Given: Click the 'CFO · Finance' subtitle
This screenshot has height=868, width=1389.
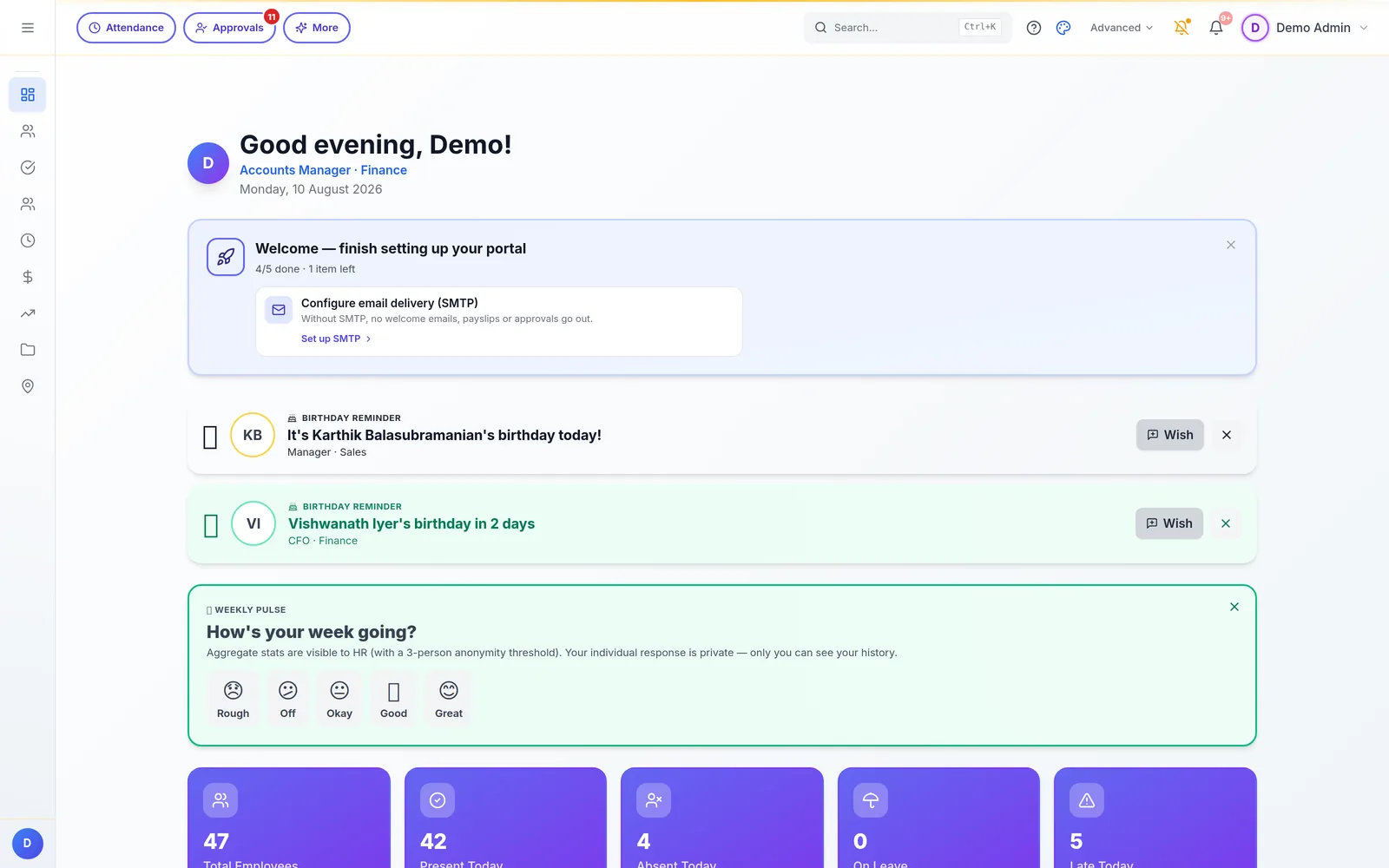Looking at the screenshot, I should 323,541.
